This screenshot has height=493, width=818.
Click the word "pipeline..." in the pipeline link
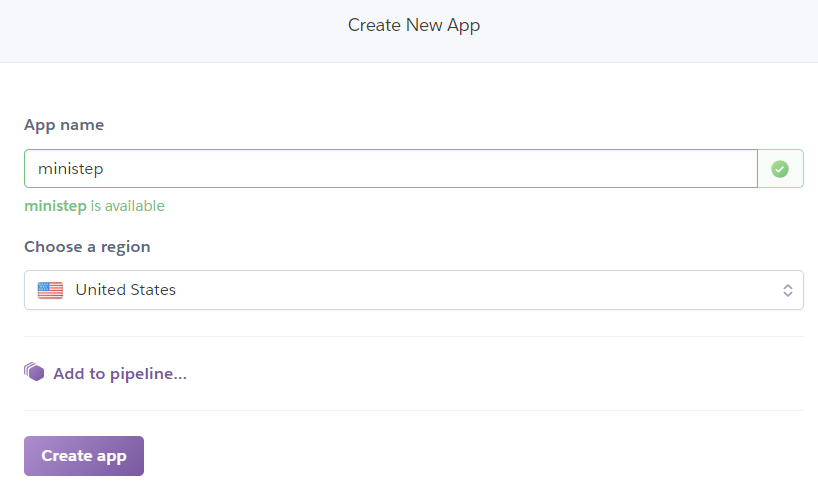tap(149, 374)
